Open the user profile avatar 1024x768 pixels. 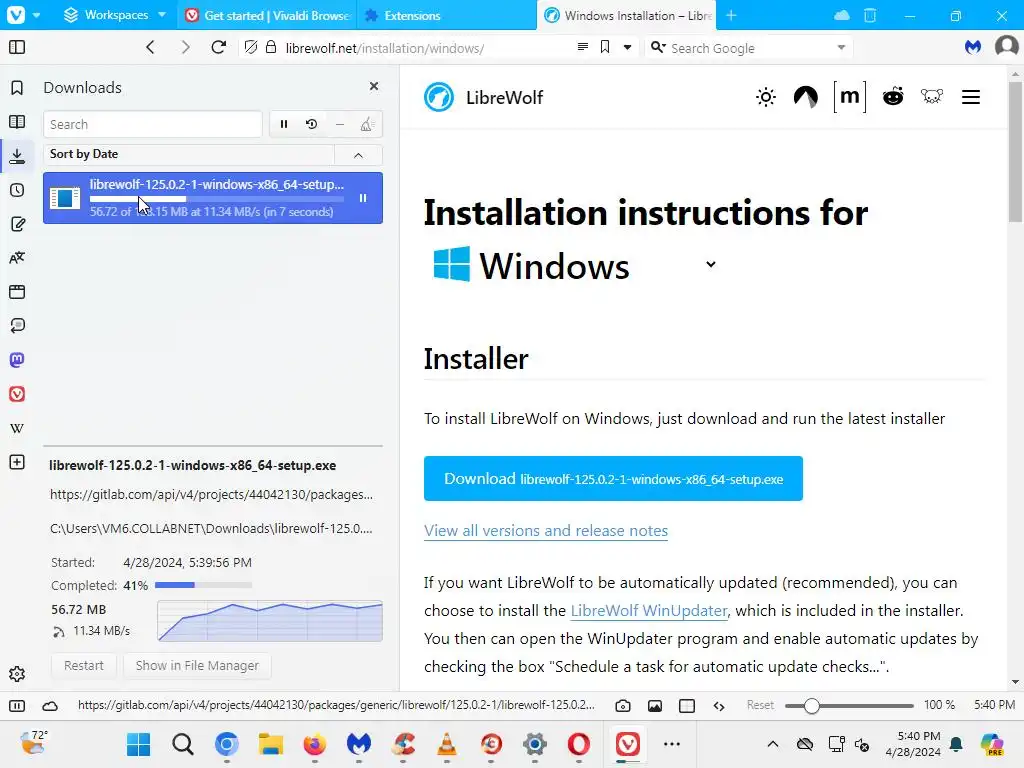(x=1006, y=47)
